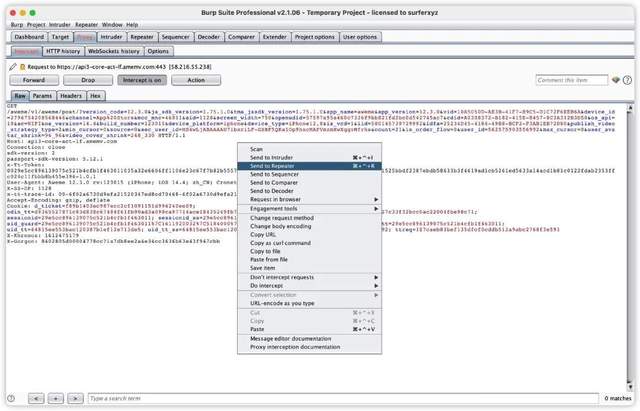Click the add plus button in search bar
The height and width of the screenshot is (411, 640).
point(56,398)
